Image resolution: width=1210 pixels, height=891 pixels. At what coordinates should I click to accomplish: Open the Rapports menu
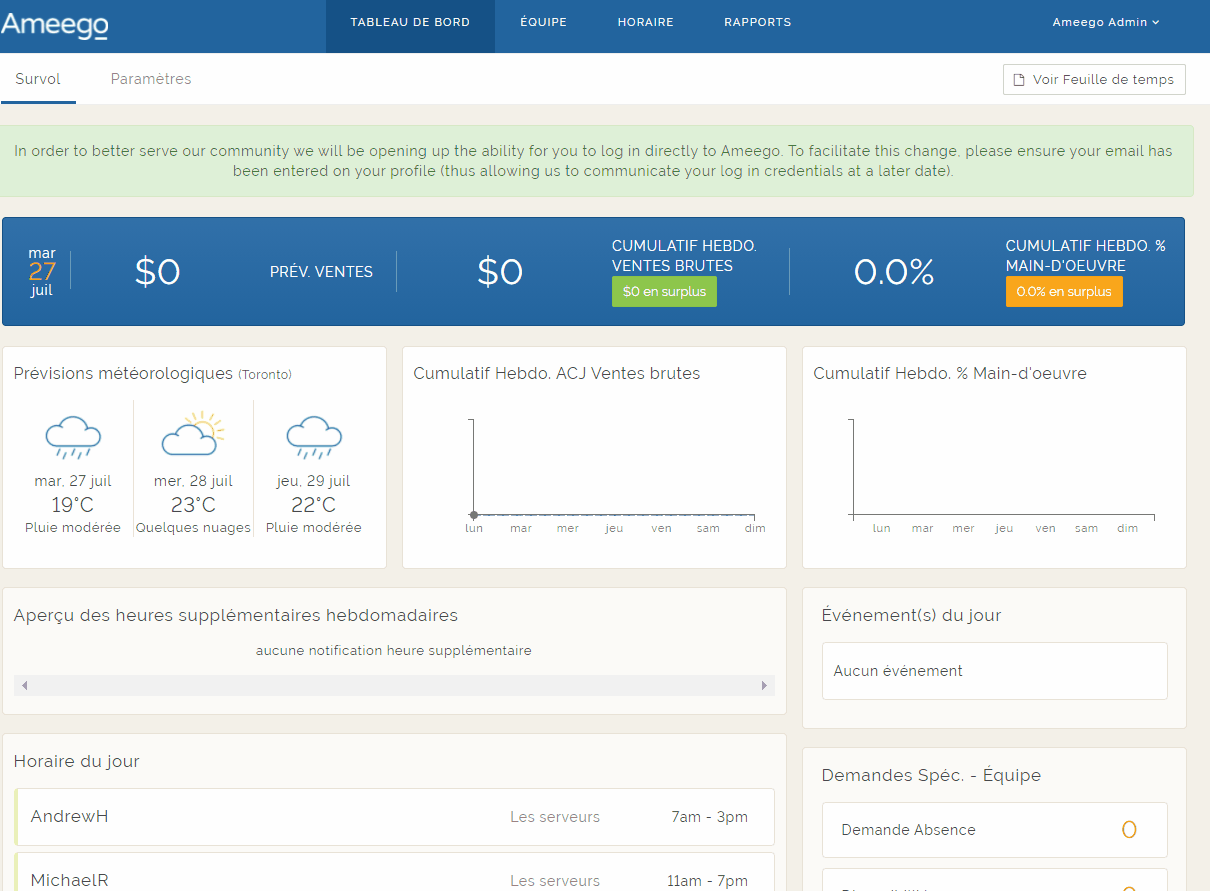coord(757,23)
